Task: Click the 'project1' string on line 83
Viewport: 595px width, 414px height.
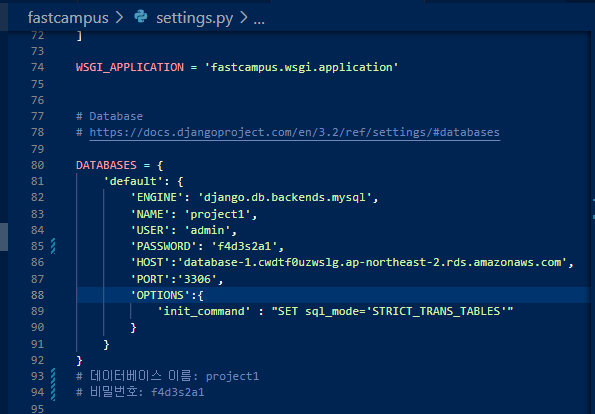Action: pyautogui.click(x=217, y=214)
